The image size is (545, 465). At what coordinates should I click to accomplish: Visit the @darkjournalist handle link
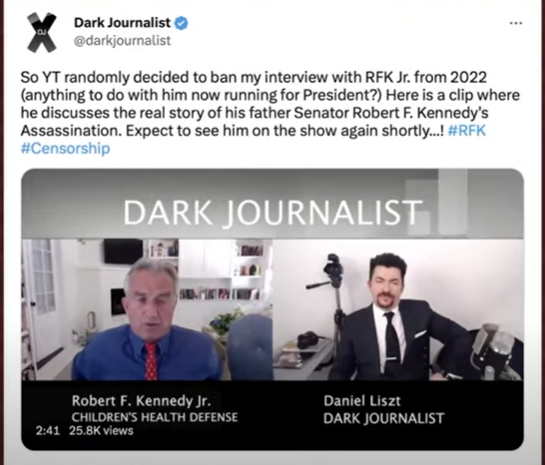[x=122, y=41]
